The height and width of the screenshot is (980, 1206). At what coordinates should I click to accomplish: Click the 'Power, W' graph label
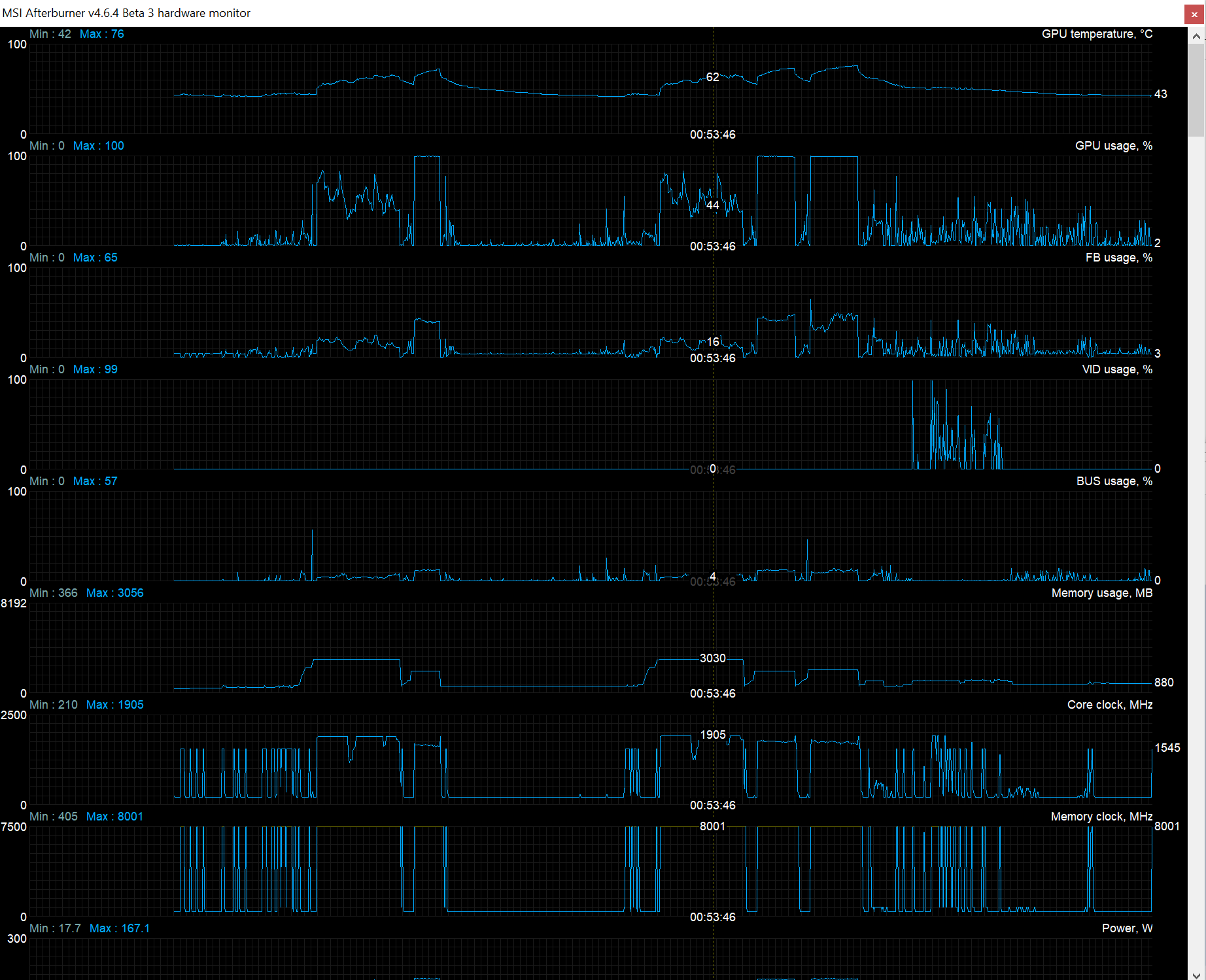click(1127, 928)
